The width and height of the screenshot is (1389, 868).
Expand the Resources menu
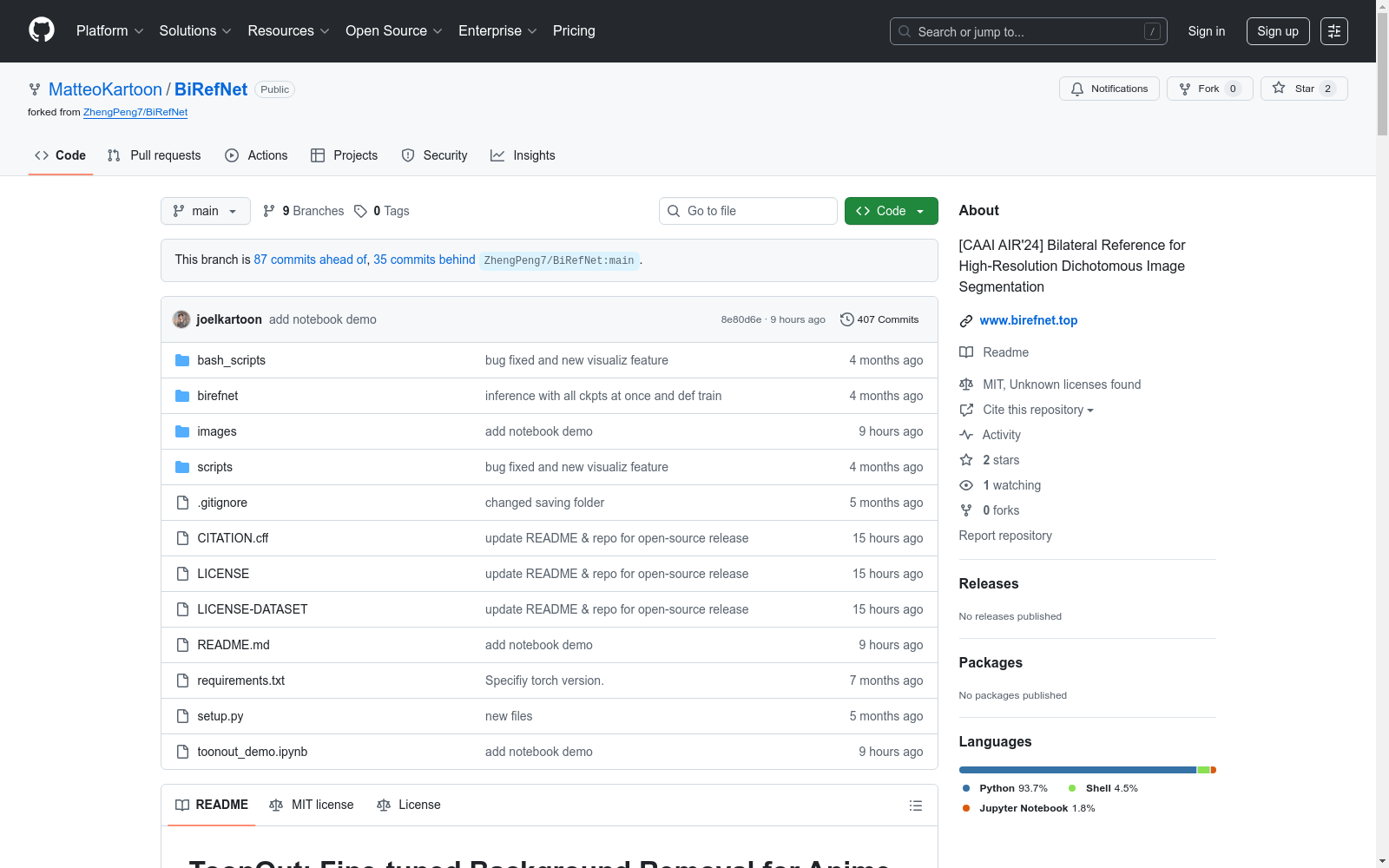pyautogui.click(x=288, y=31)
